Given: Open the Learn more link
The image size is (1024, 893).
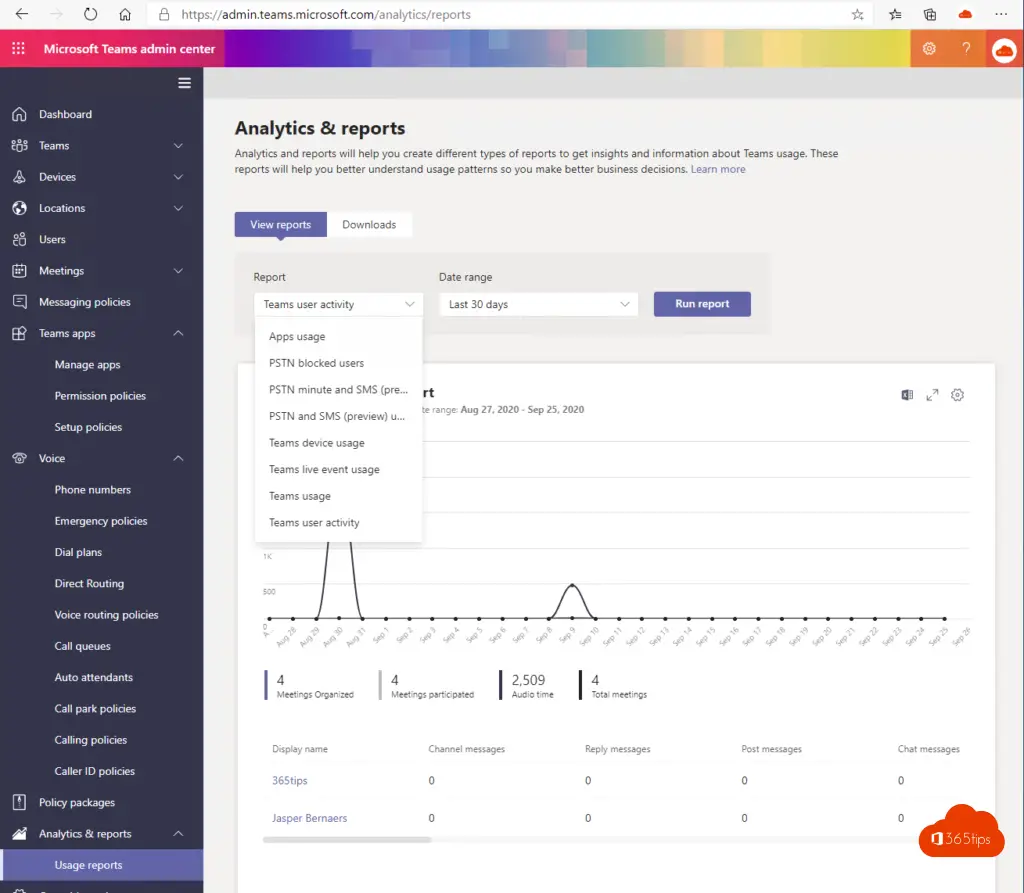Looking at the screenshot, I should point(718,169).
